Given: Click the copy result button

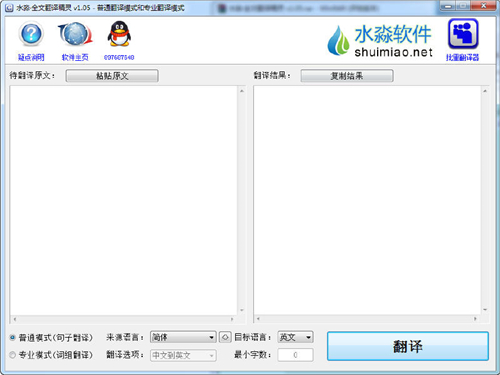Looking at the screenshot, I should [347, 76].
